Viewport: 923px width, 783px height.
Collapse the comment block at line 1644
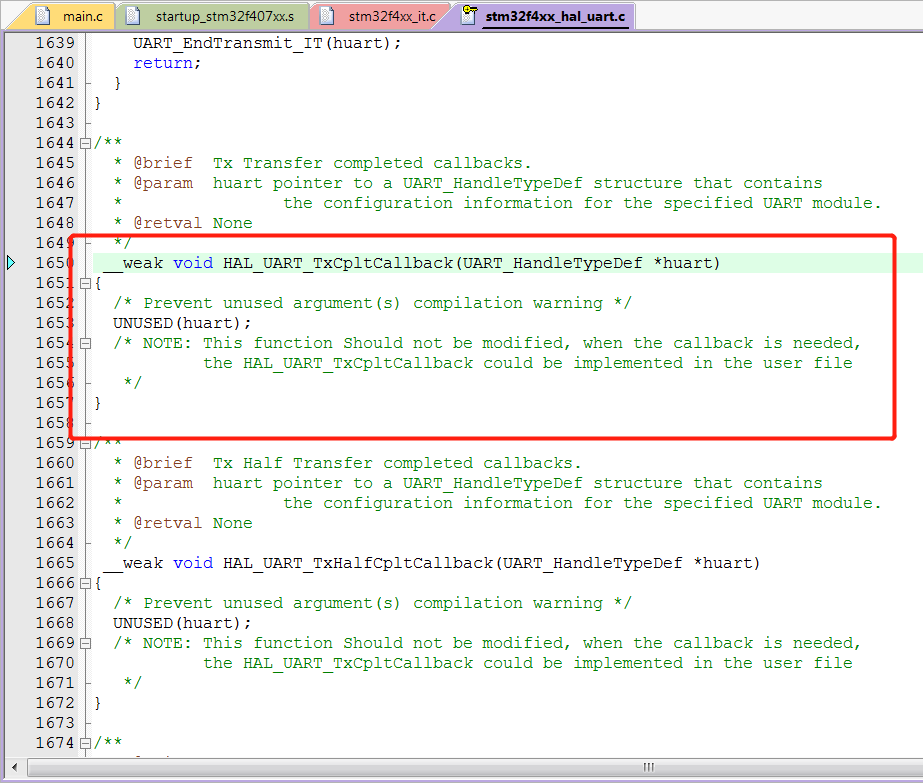tap(85, 143)
